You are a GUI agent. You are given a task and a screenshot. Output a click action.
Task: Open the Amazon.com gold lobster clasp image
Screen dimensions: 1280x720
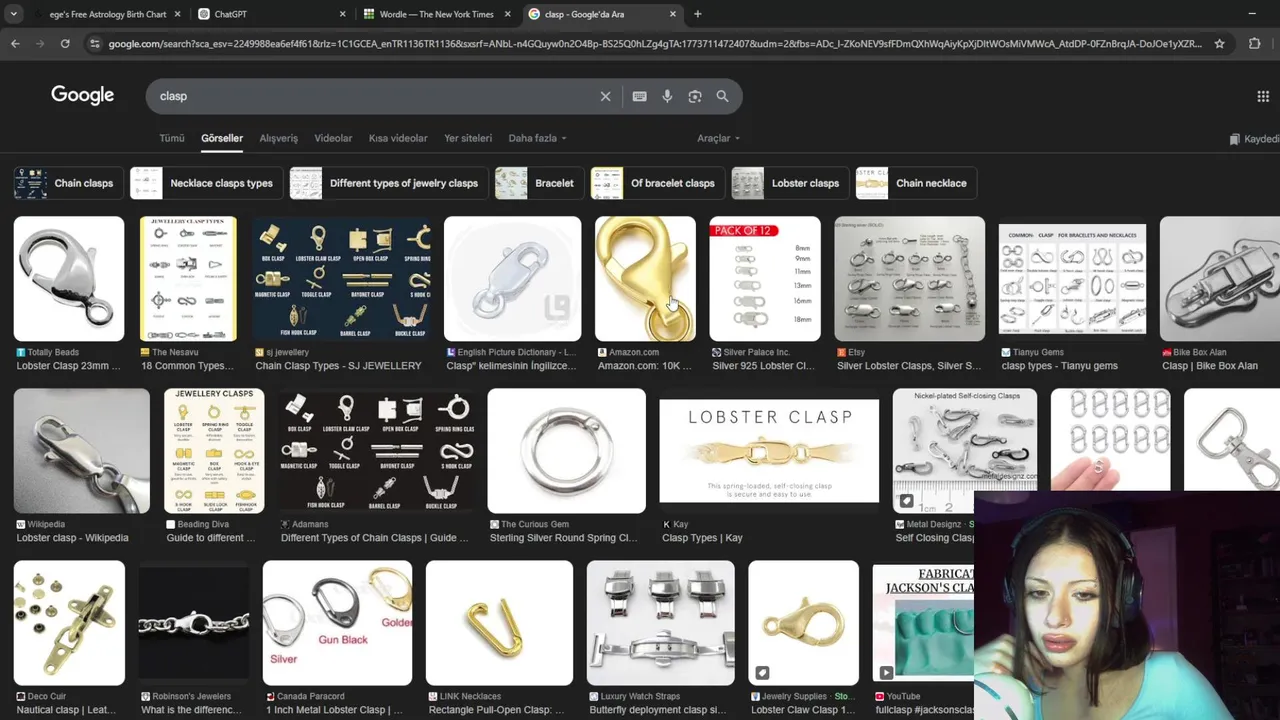(645, 279)
